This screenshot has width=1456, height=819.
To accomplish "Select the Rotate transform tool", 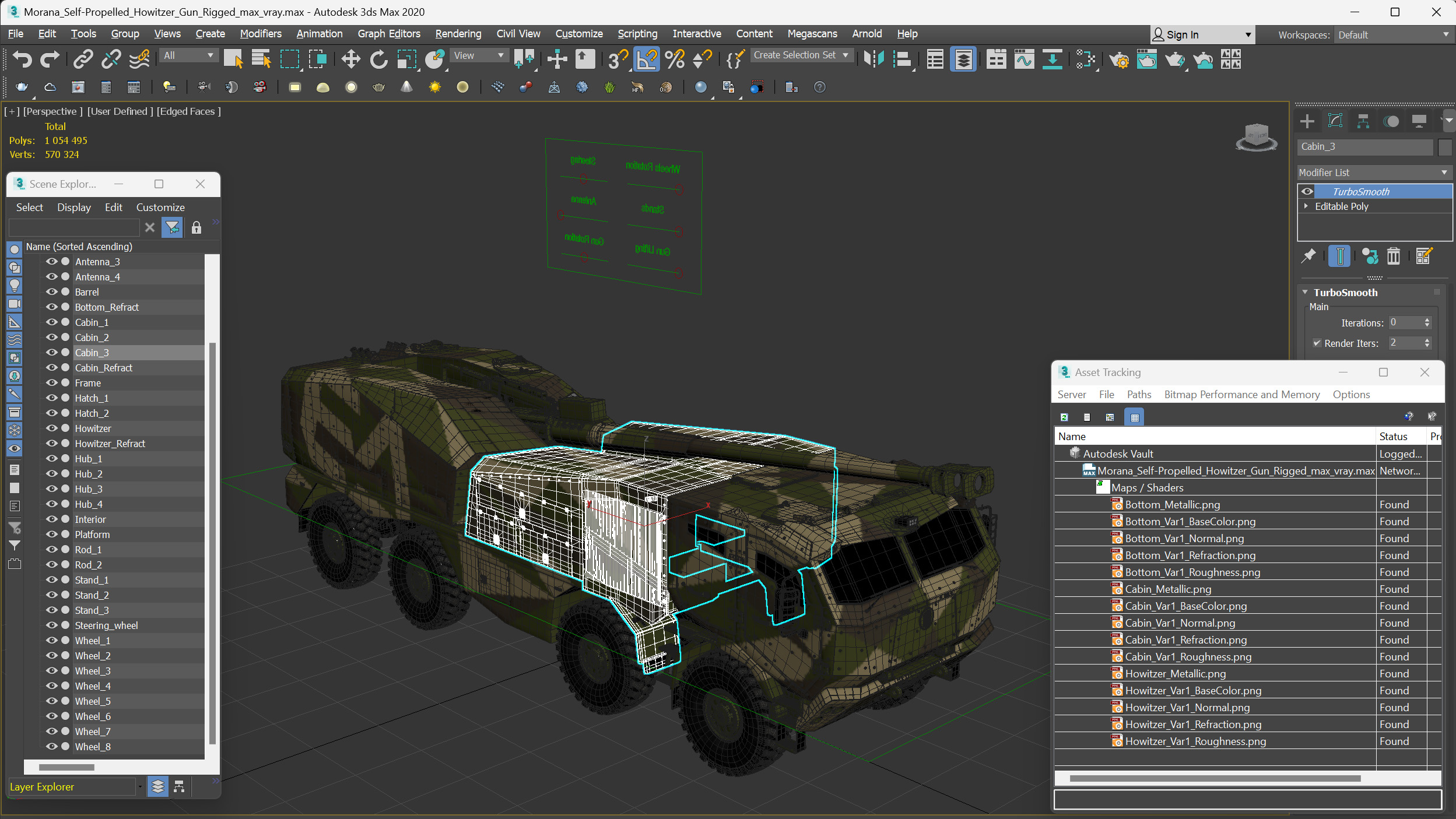I will point(378,59).
